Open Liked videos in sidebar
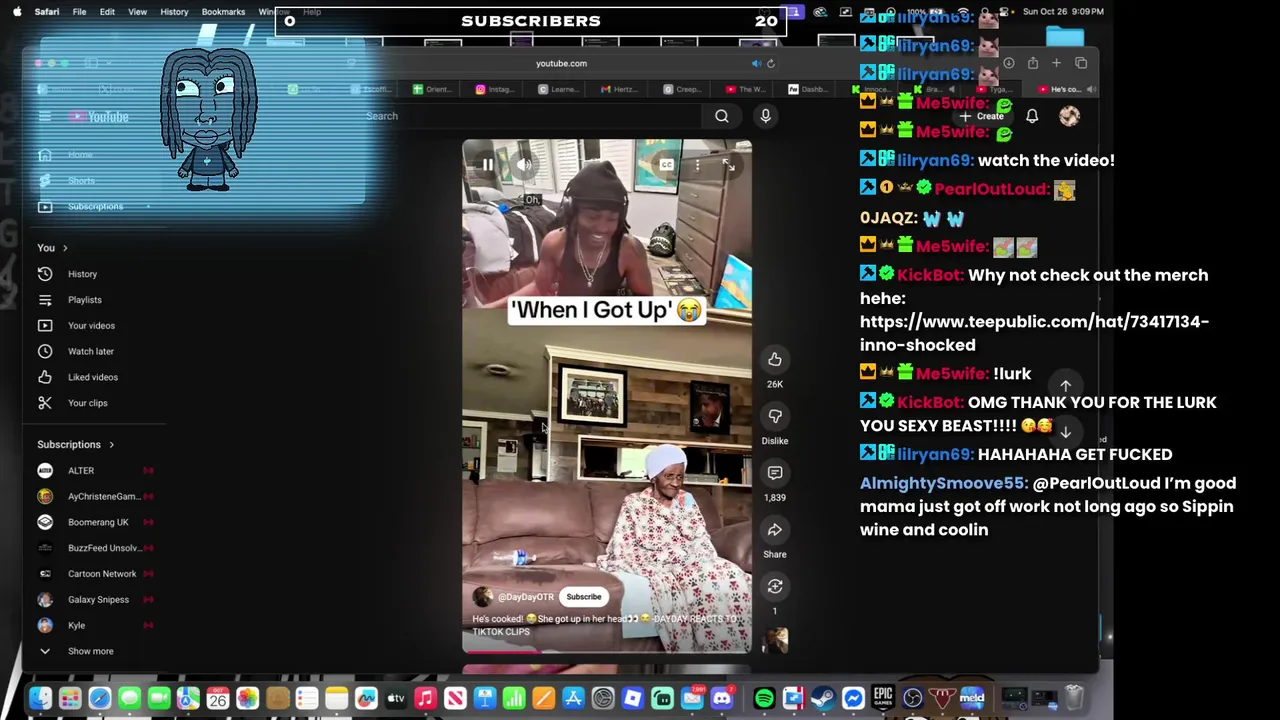The width and height of the screenshot is (1280, 720). point(93,377)
